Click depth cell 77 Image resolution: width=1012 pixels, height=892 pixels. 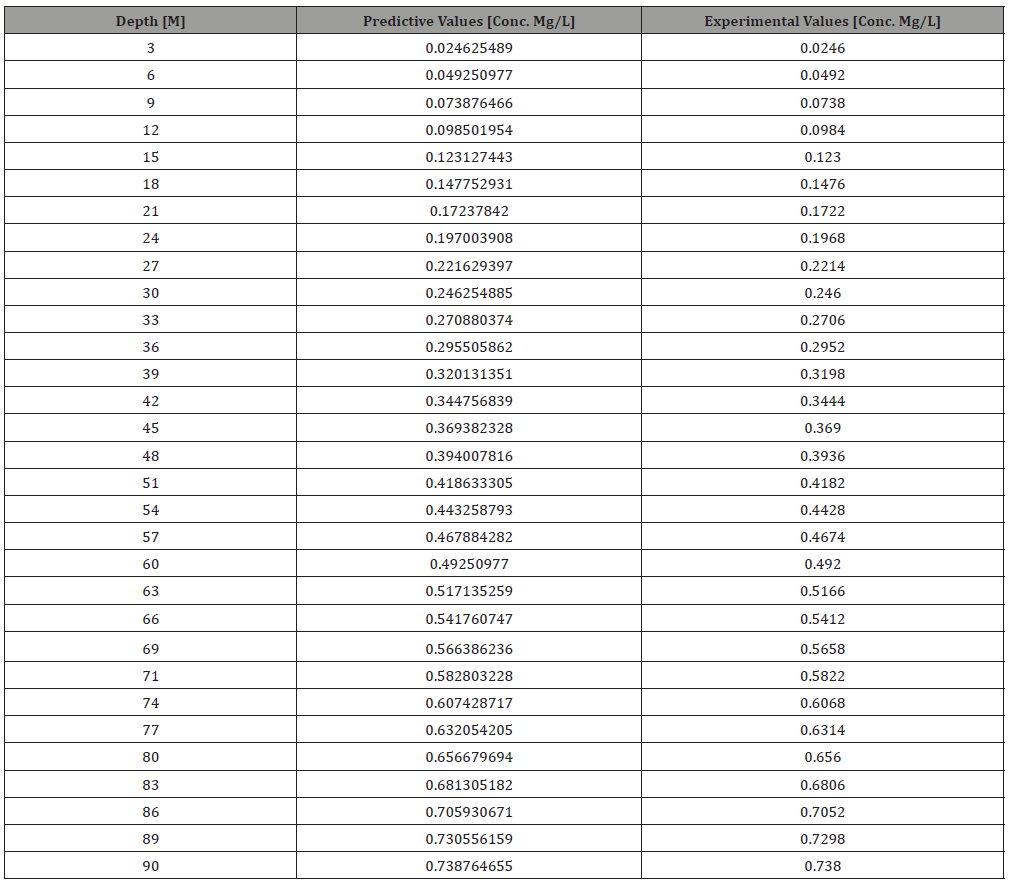(150, 731)
